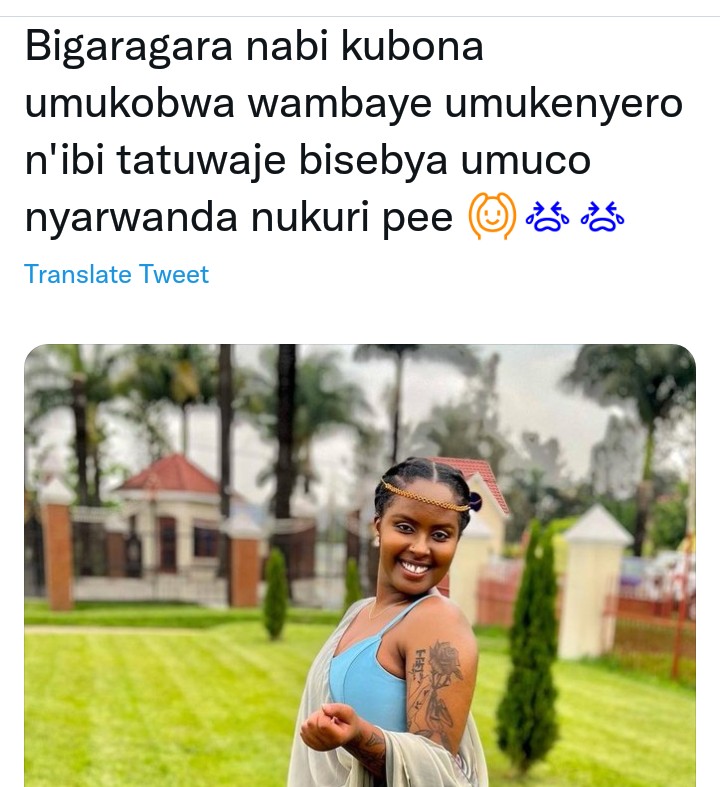720x787 pixels.
Task: Click the word "nyarwanda" in tweet text
Action: pos(131,218)
